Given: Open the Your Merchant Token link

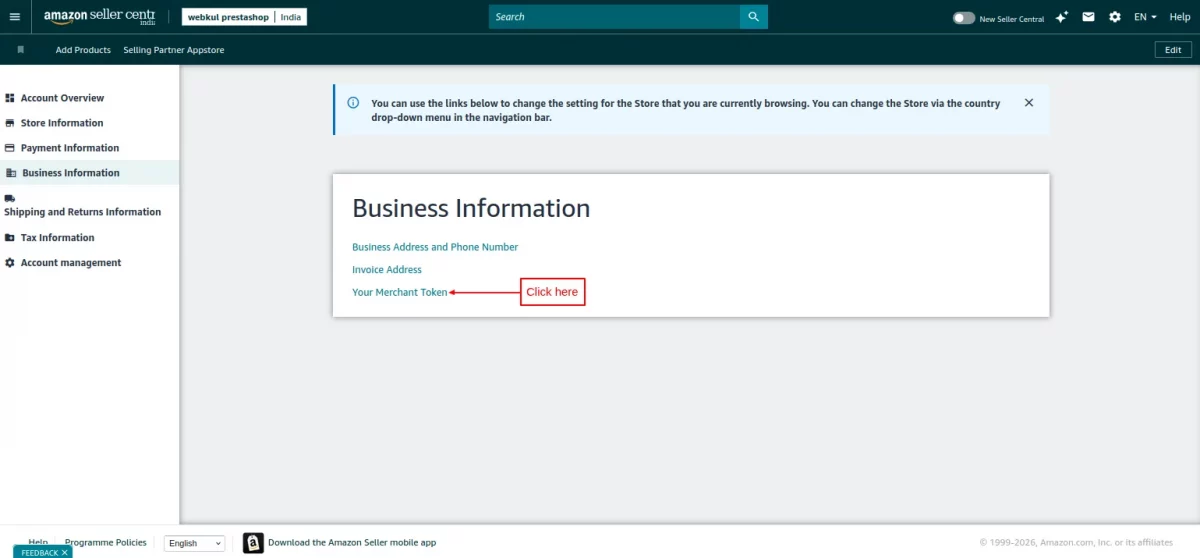Looking at the screenshot, I should click(x=400, y=292).
